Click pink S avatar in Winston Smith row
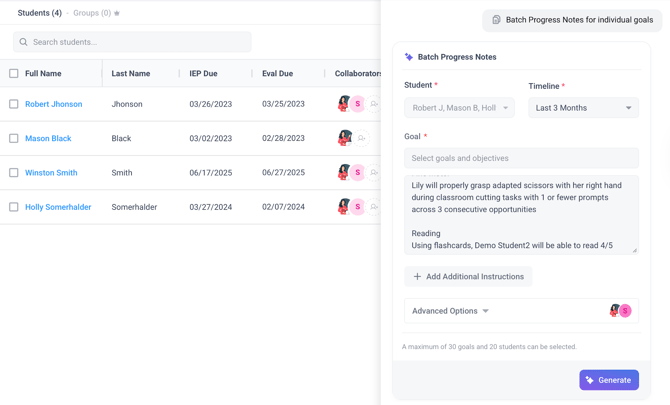Screen dimensions: 670x405 click(x=357, y=173)
